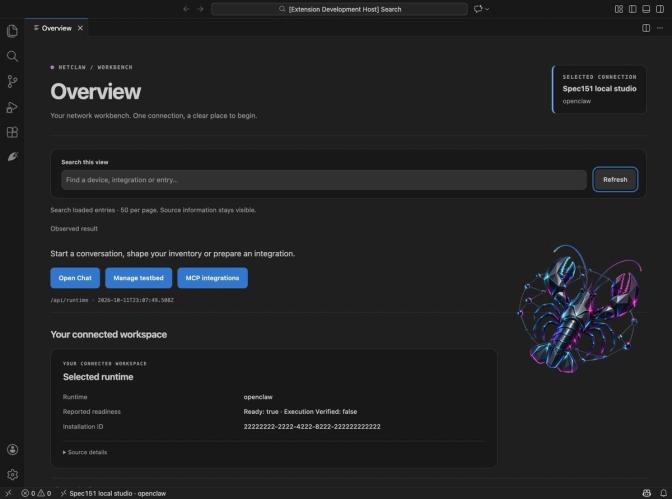
Task: Open the Explorer files icon in the activity bar
Action: [12, 31]
